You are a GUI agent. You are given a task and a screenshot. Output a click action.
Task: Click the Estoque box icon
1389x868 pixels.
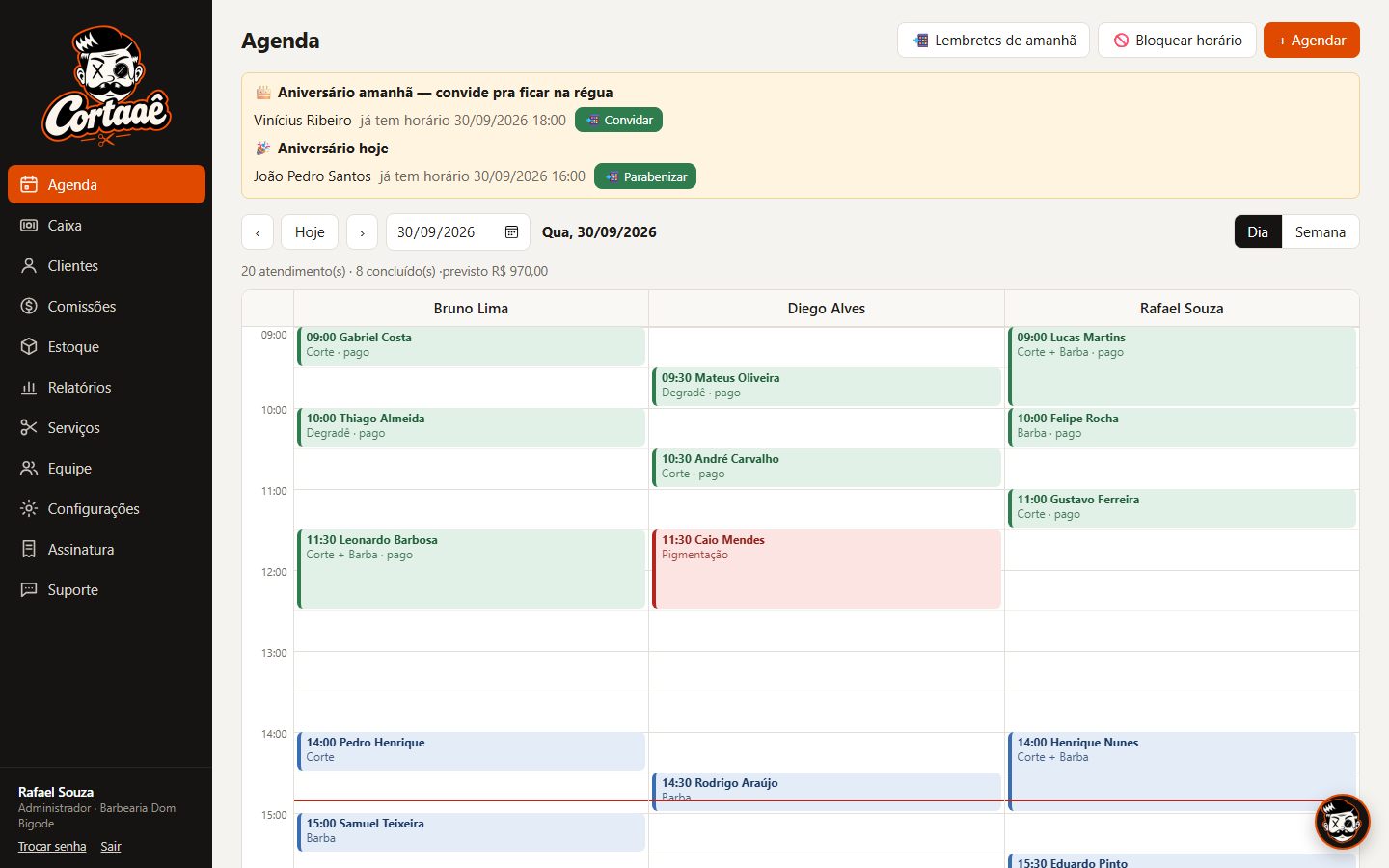pyautogui.click(x=29, y=346)
